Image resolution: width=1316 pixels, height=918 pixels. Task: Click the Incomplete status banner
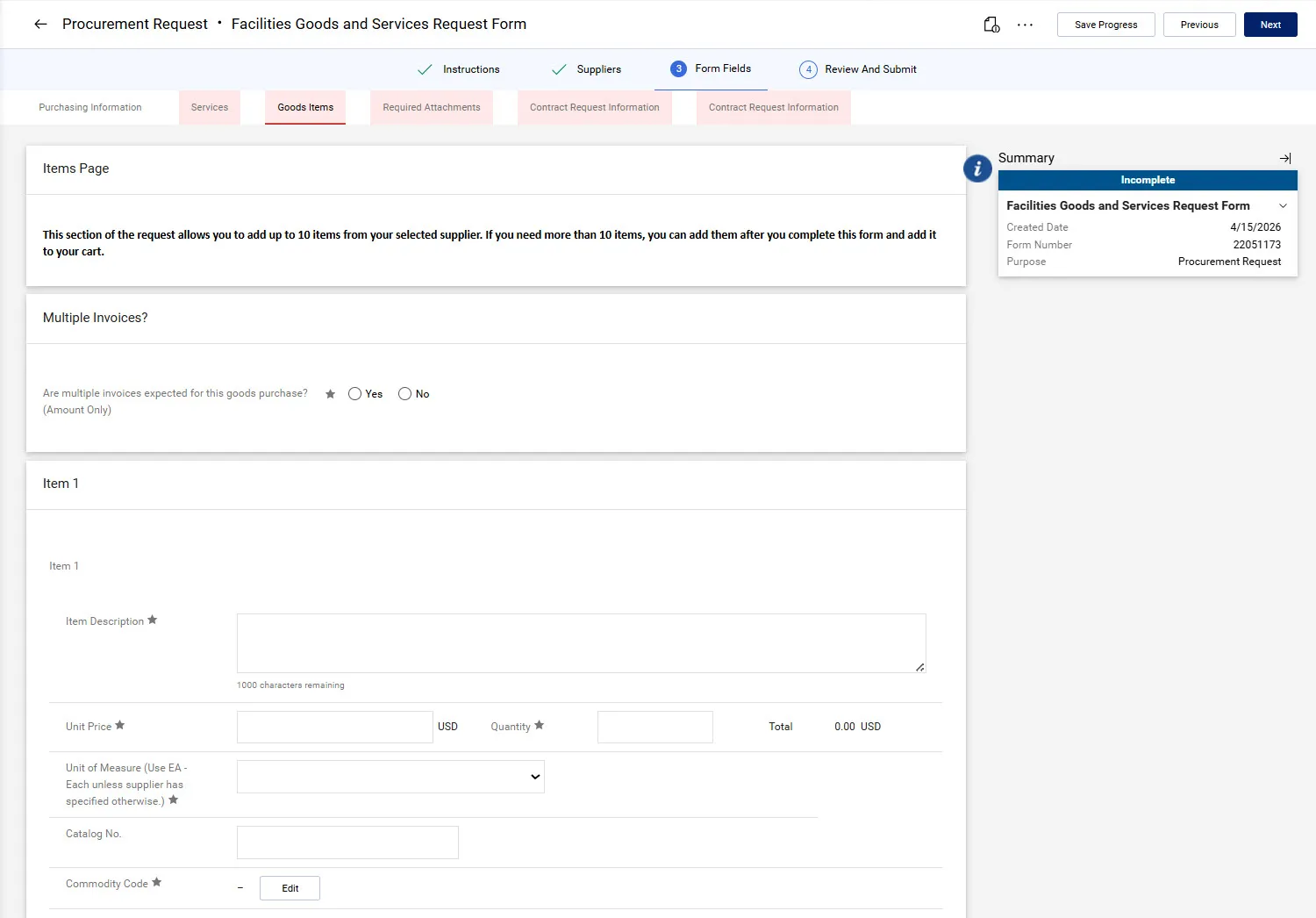coord(1148,180)
